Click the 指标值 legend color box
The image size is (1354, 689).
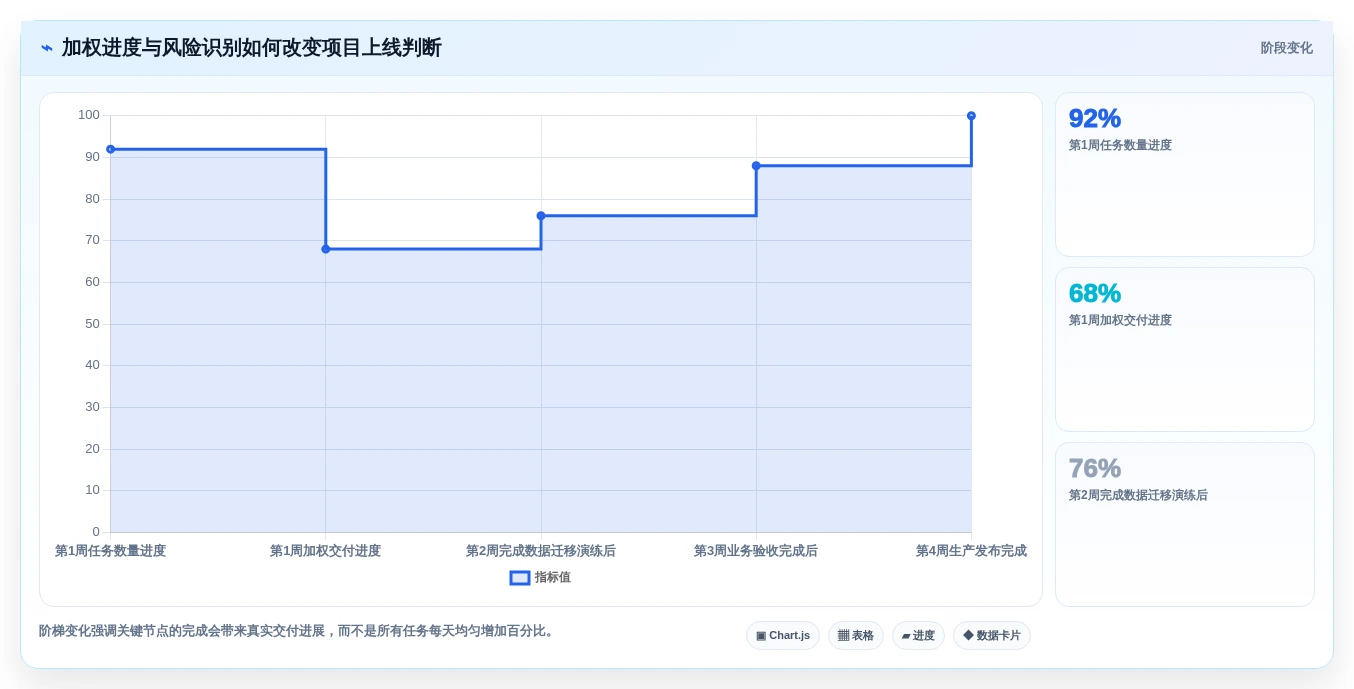pyautogui.click(x=520, y=578)
